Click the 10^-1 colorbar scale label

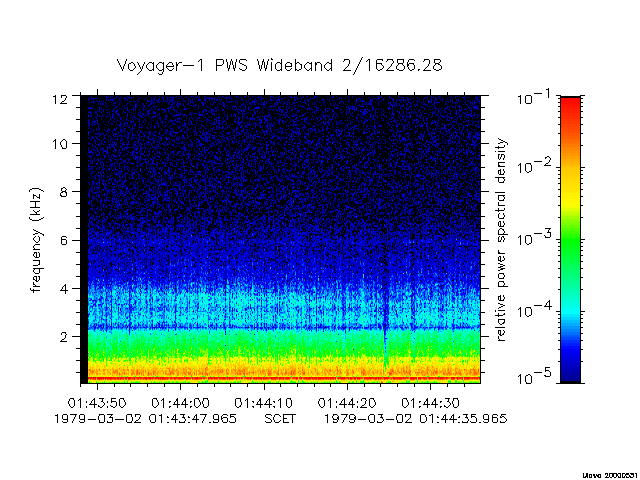535,98
